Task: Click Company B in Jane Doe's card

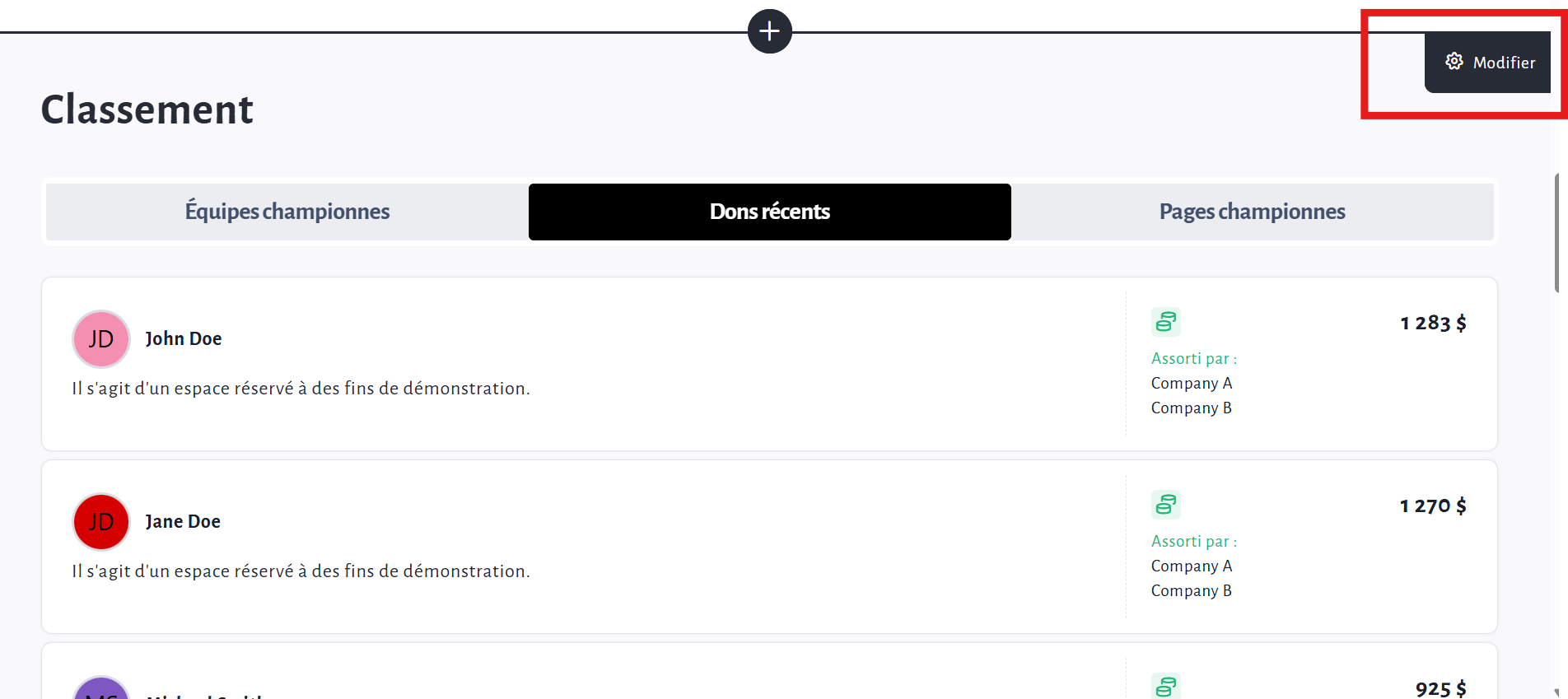Action: [1192, 590]
